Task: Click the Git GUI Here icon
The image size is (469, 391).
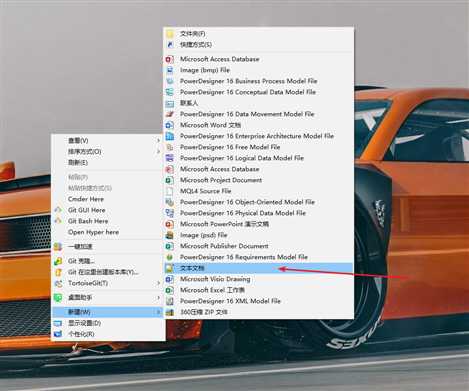Action: tap(58, 210)
